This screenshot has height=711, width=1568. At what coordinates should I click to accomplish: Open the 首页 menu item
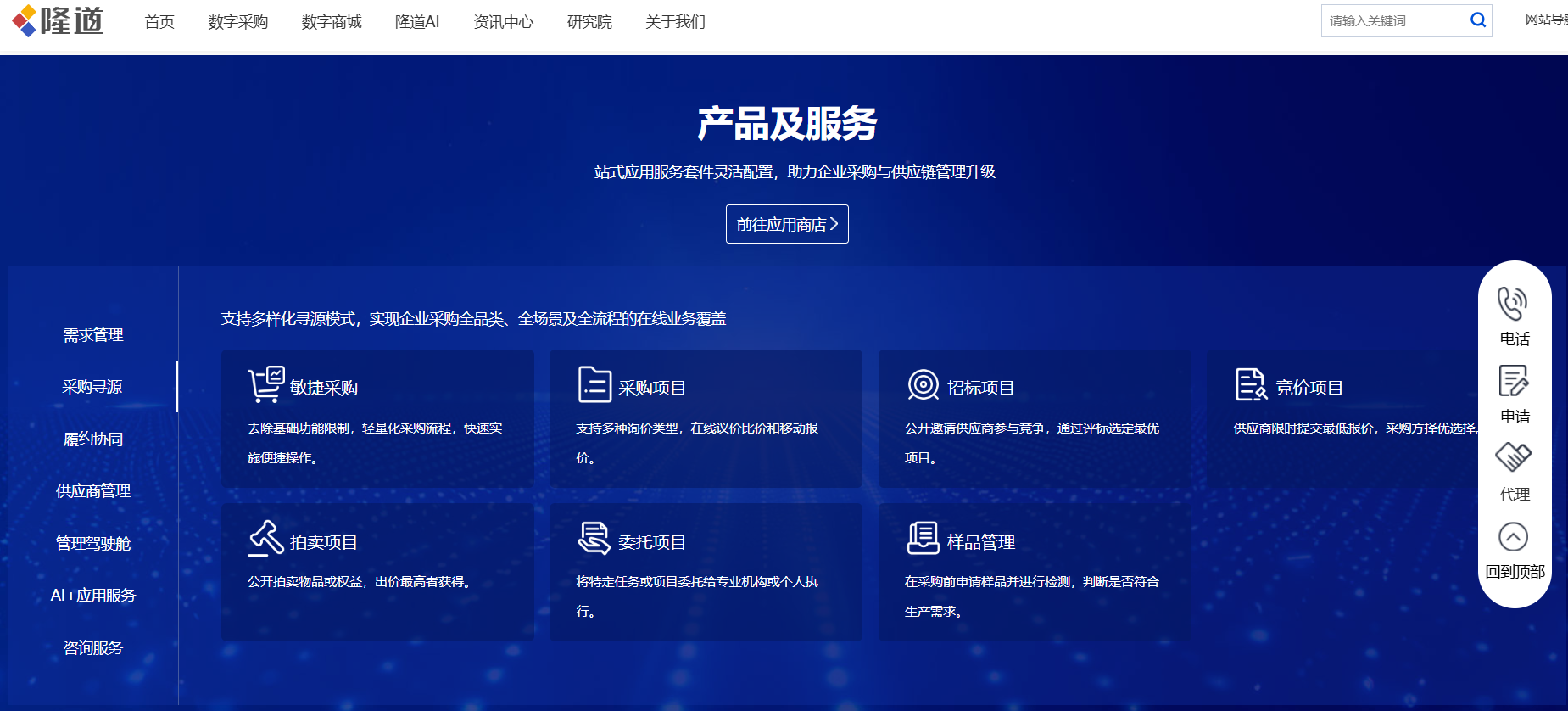pyautogui.click(x=159, y=21)
